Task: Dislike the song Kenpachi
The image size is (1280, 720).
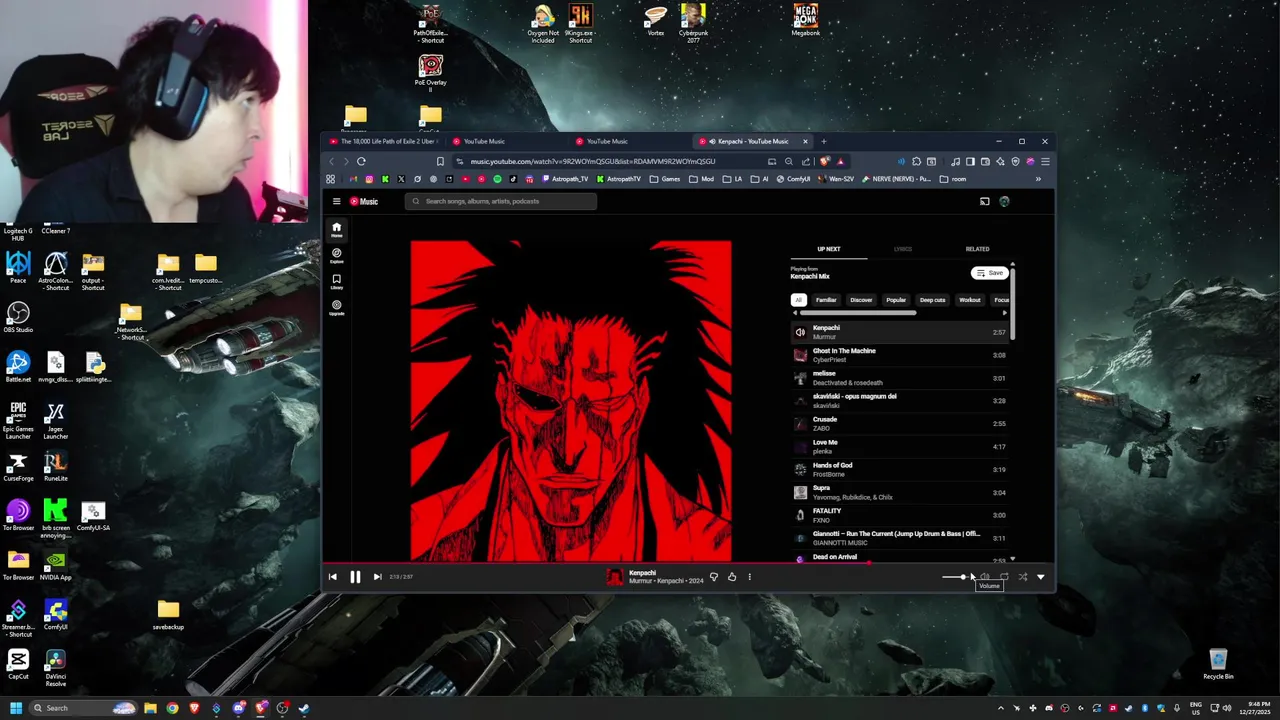Action: tap(713, 577)
